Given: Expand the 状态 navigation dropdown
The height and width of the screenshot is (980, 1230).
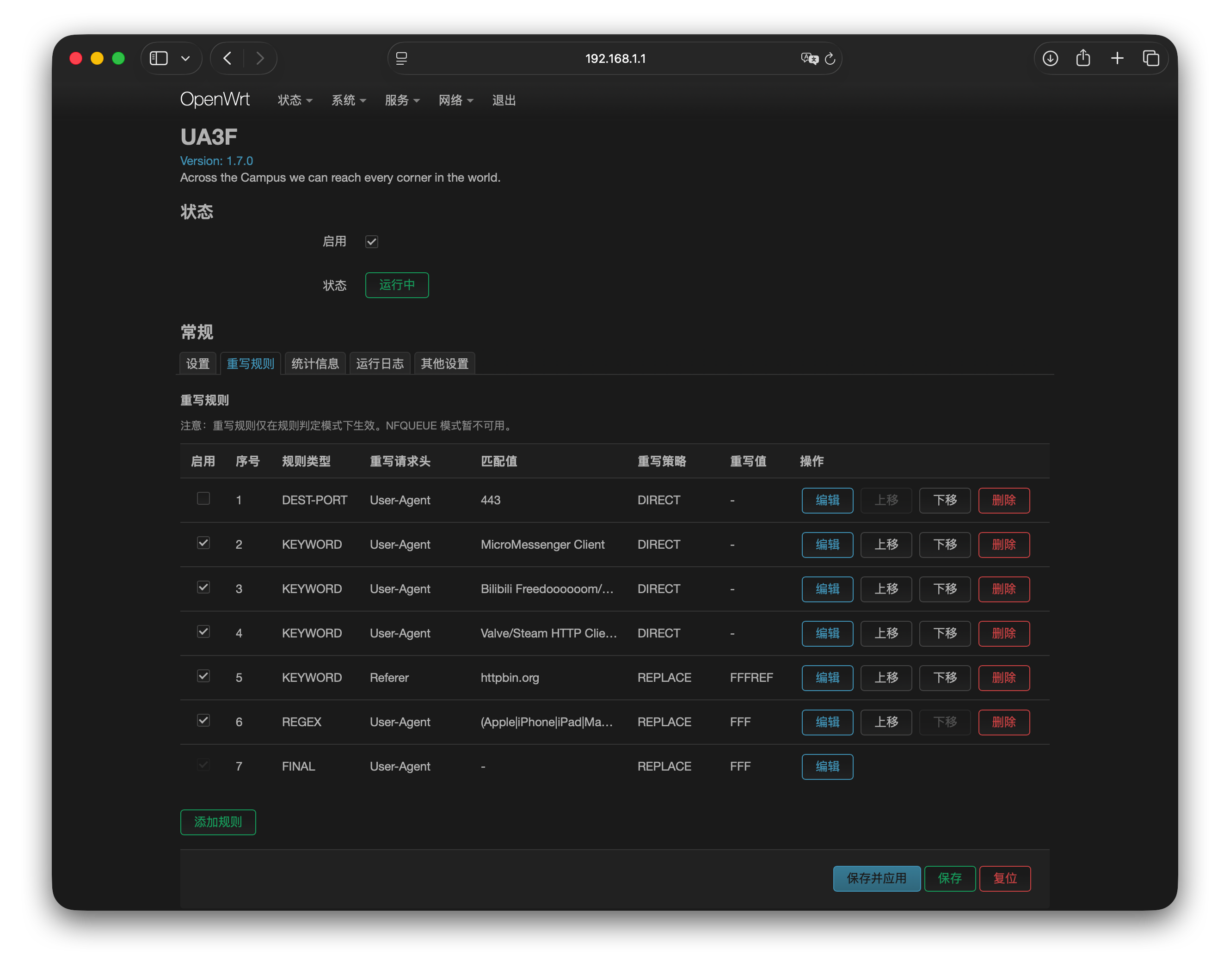Looking at the screenshot, I should click(295, 100).
